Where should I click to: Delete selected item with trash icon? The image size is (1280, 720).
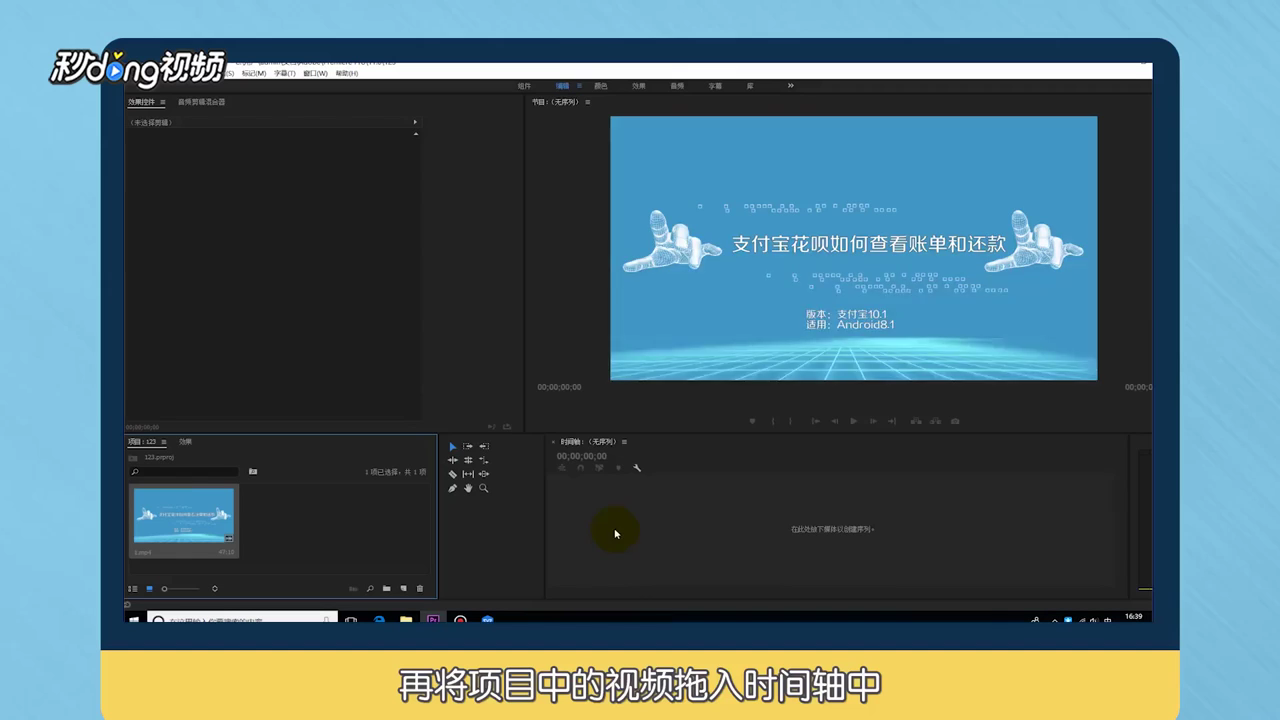coord(420,589)
